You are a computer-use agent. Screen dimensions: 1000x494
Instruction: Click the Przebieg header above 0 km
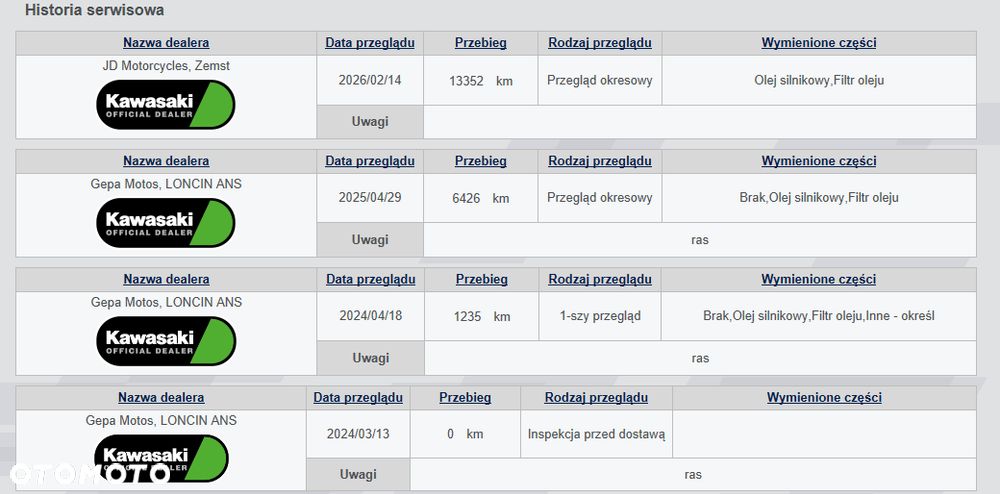coord(465,397)
